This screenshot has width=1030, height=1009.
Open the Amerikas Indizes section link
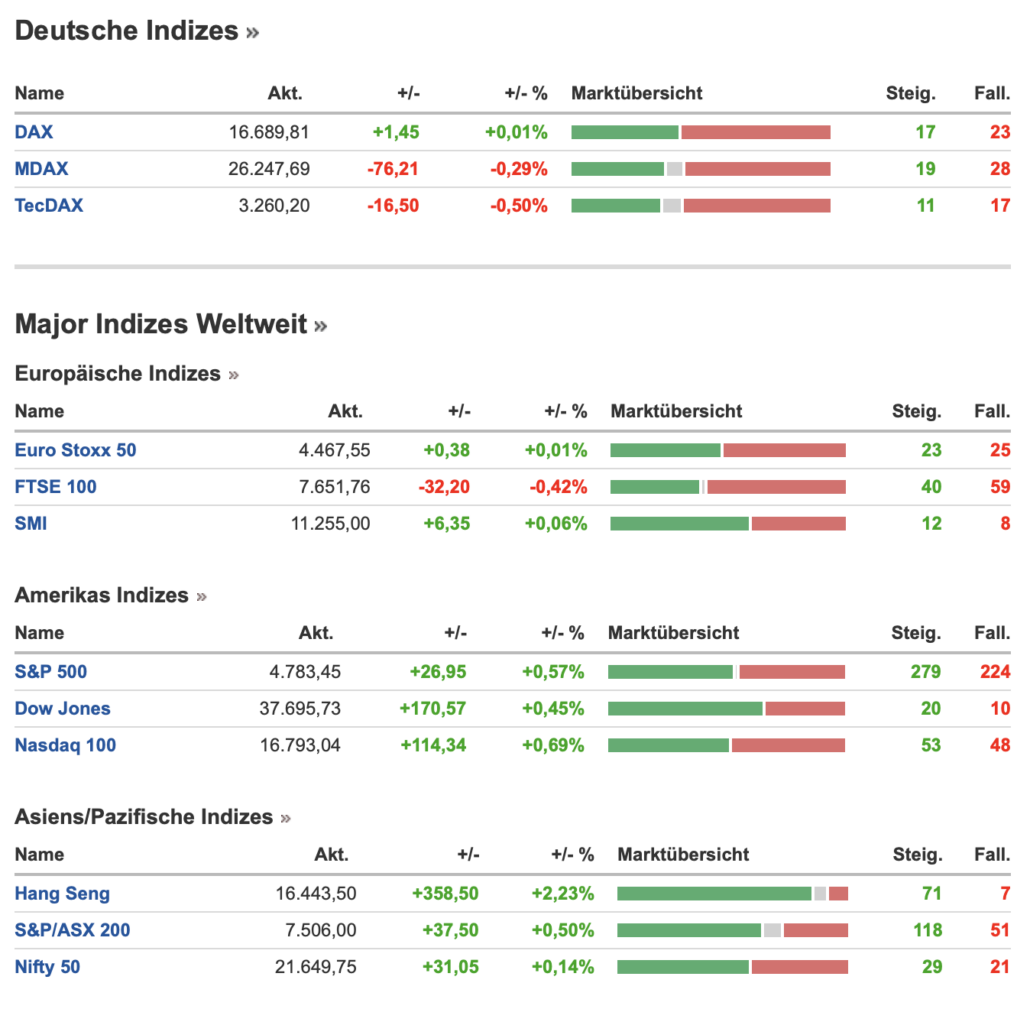click(x=110, y=594)
